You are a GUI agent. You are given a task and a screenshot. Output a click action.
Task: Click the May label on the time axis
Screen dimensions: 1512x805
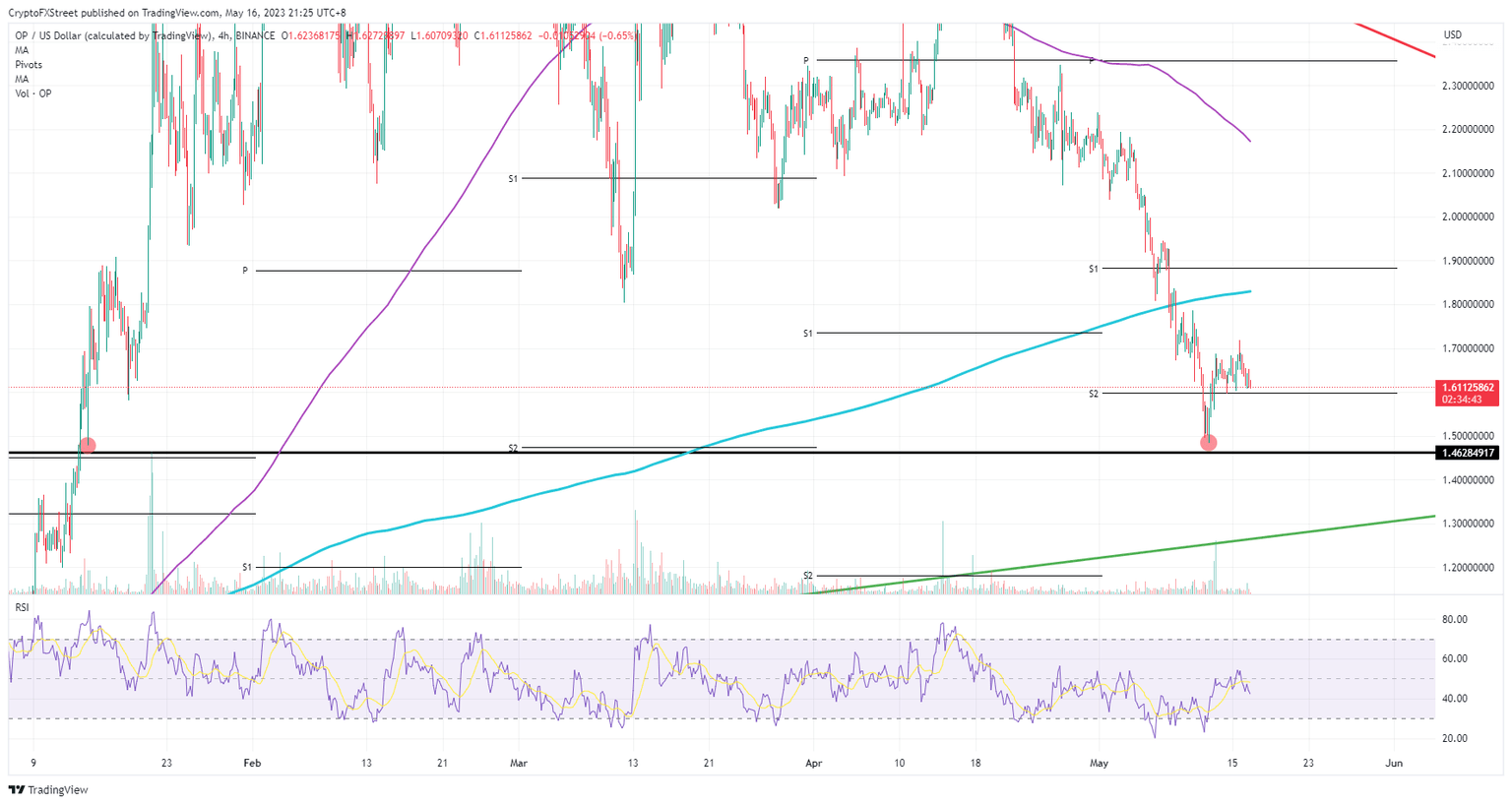(x=1100, y=763)
